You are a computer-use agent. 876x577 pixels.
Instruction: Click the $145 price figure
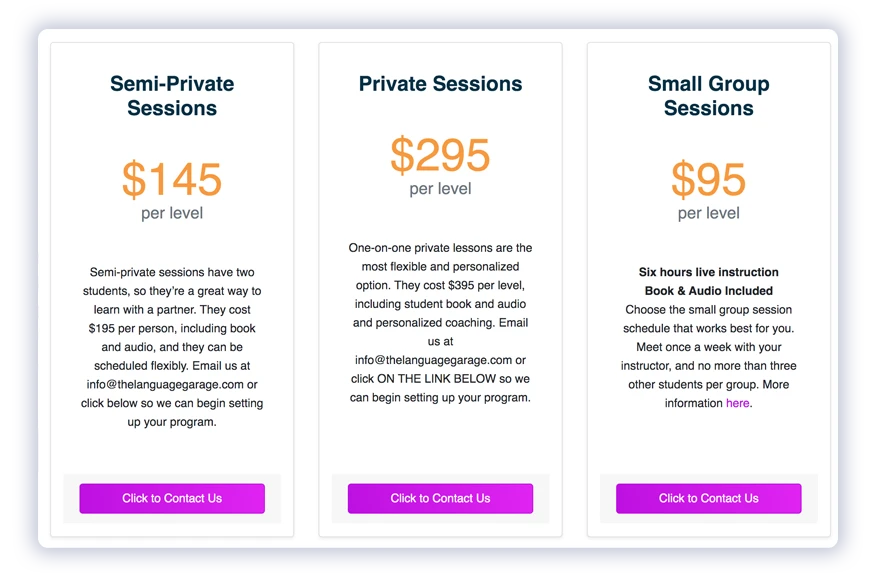click(x=172, y=179)
